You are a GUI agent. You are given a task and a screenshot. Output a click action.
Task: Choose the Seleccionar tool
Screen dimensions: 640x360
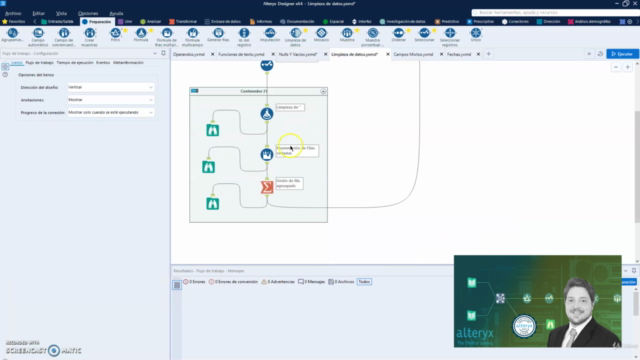pos(424,35)
